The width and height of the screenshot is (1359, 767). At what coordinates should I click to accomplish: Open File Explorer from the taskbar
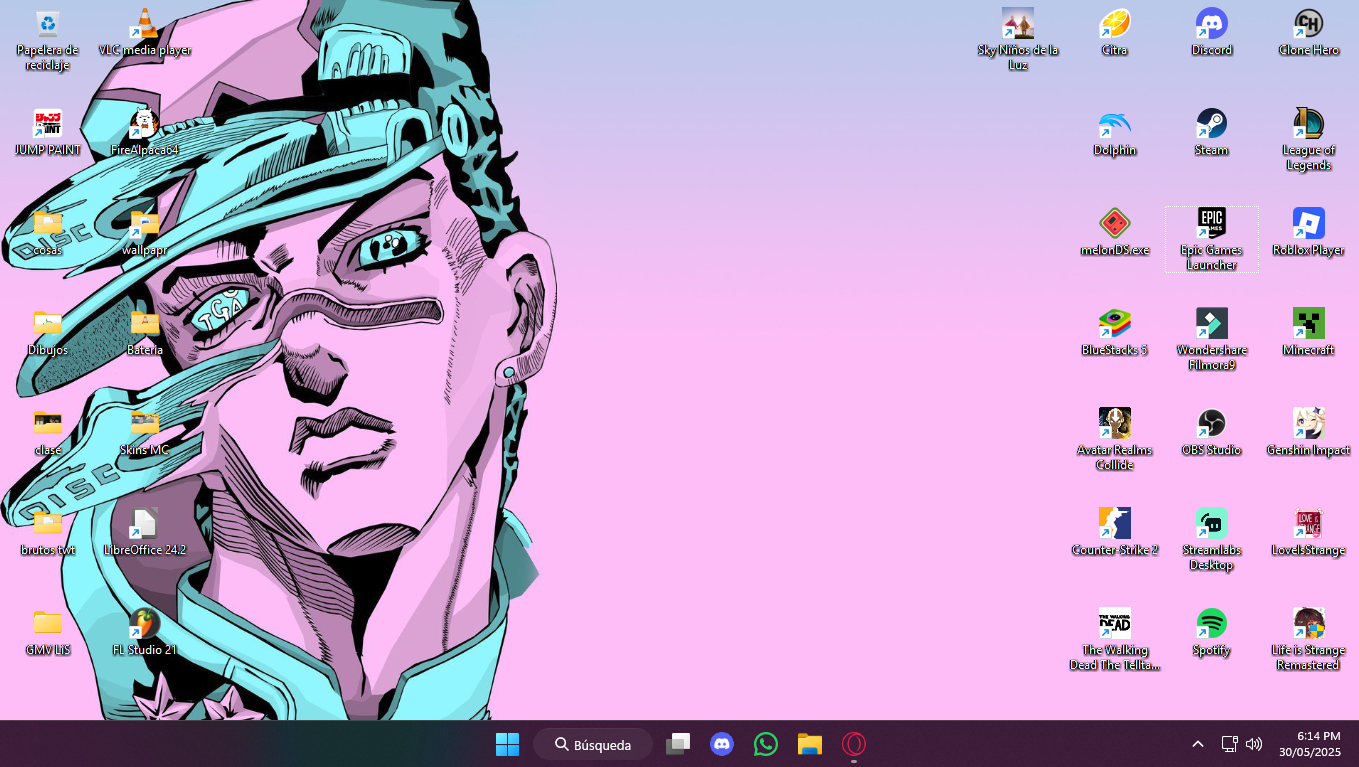pyautogui.click(x=810, y=744)
